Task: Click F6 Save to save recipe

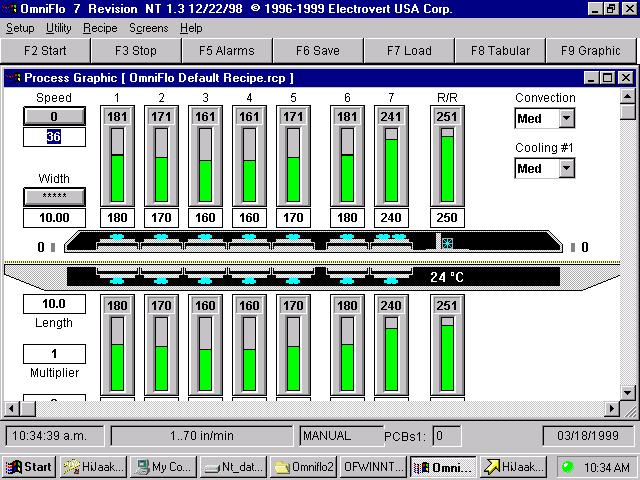Action: coord(318,51)
